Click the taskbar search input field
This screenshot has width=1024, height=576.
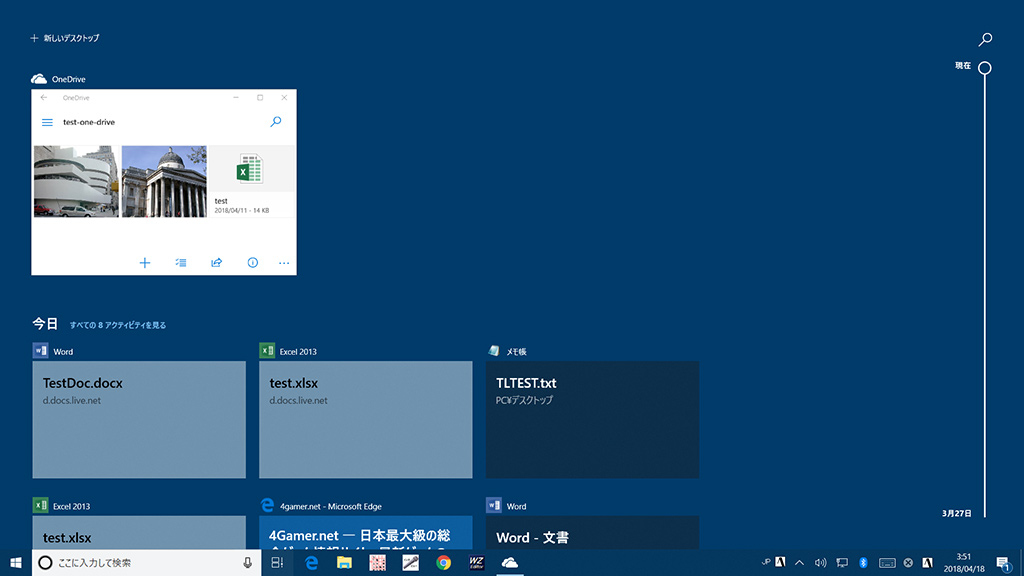pyautogui.click(x=147, y=563)
